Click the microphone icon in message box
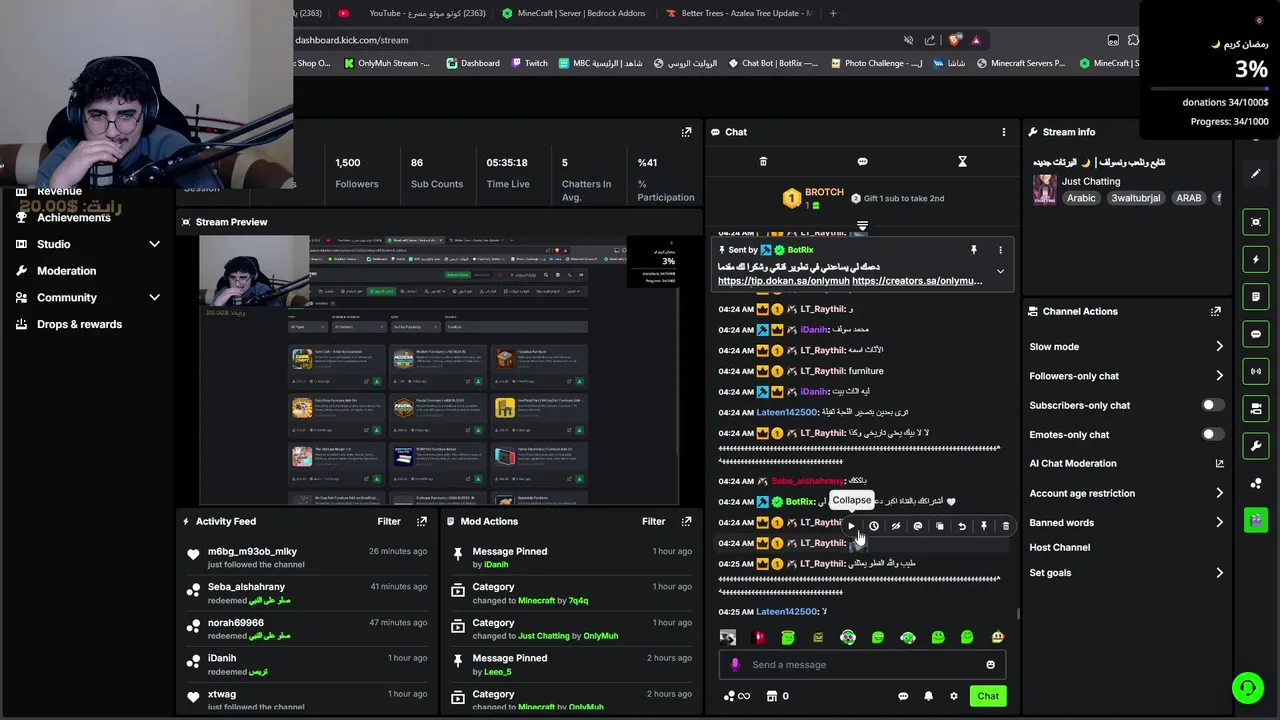The height and width of the screenshot is (720, 1280). click(735, 664)
